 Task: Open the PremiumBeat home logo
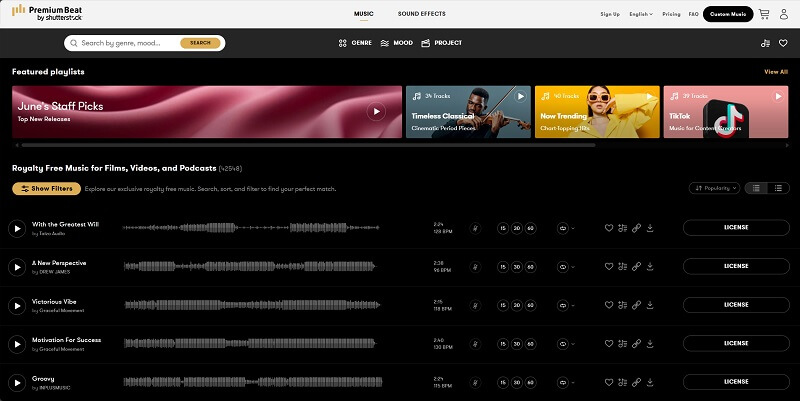click(x=47, y=13)
